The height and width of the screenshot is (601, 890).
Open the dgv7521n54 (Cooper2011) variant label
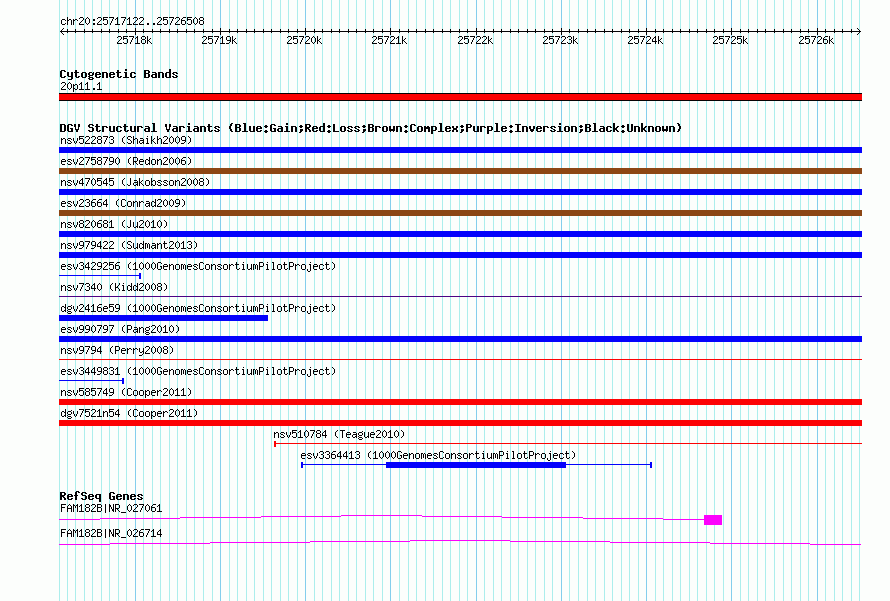click(x=129, y=413)
